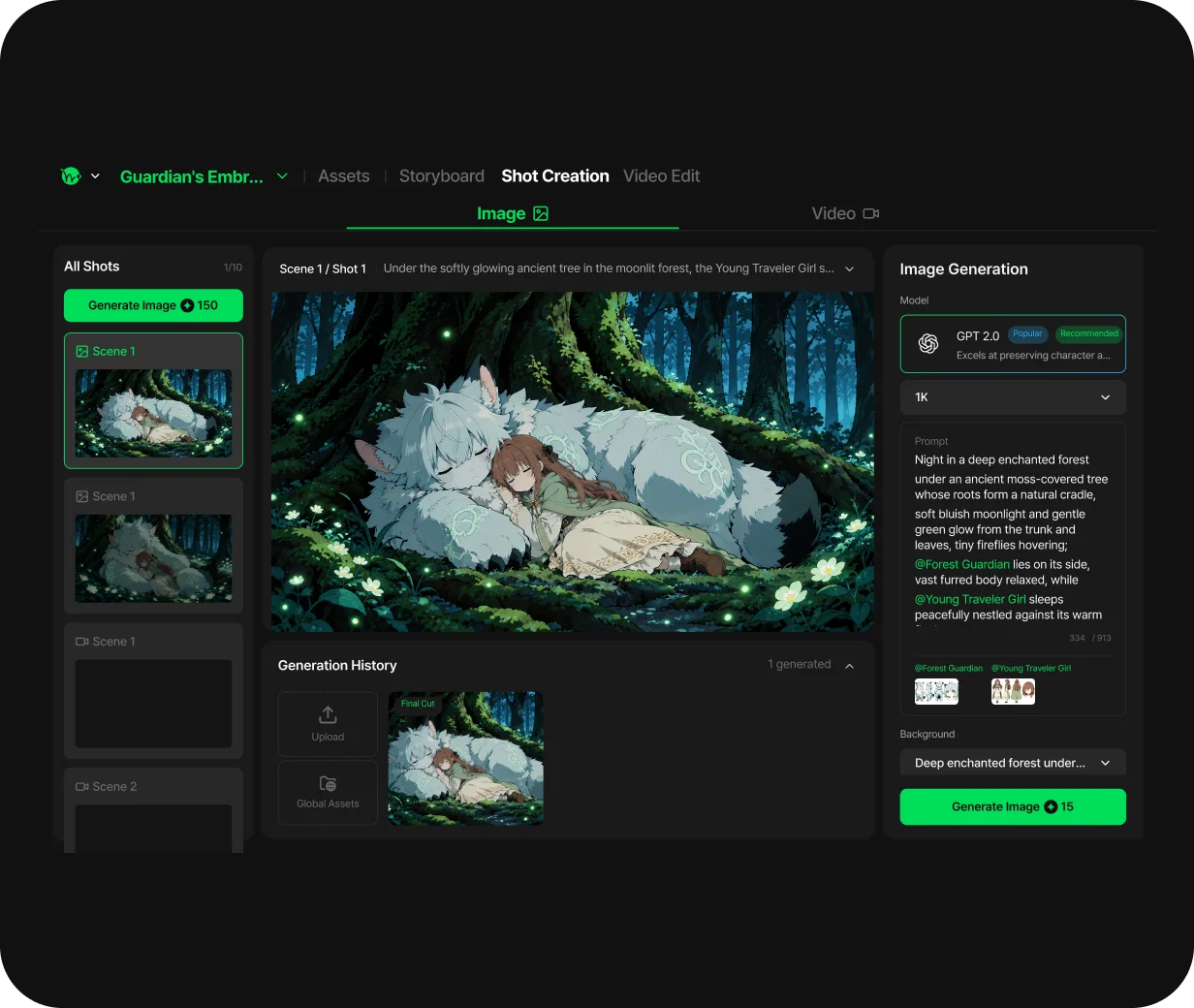Select the Final Cut generated thumbnail

pos(465,758)
